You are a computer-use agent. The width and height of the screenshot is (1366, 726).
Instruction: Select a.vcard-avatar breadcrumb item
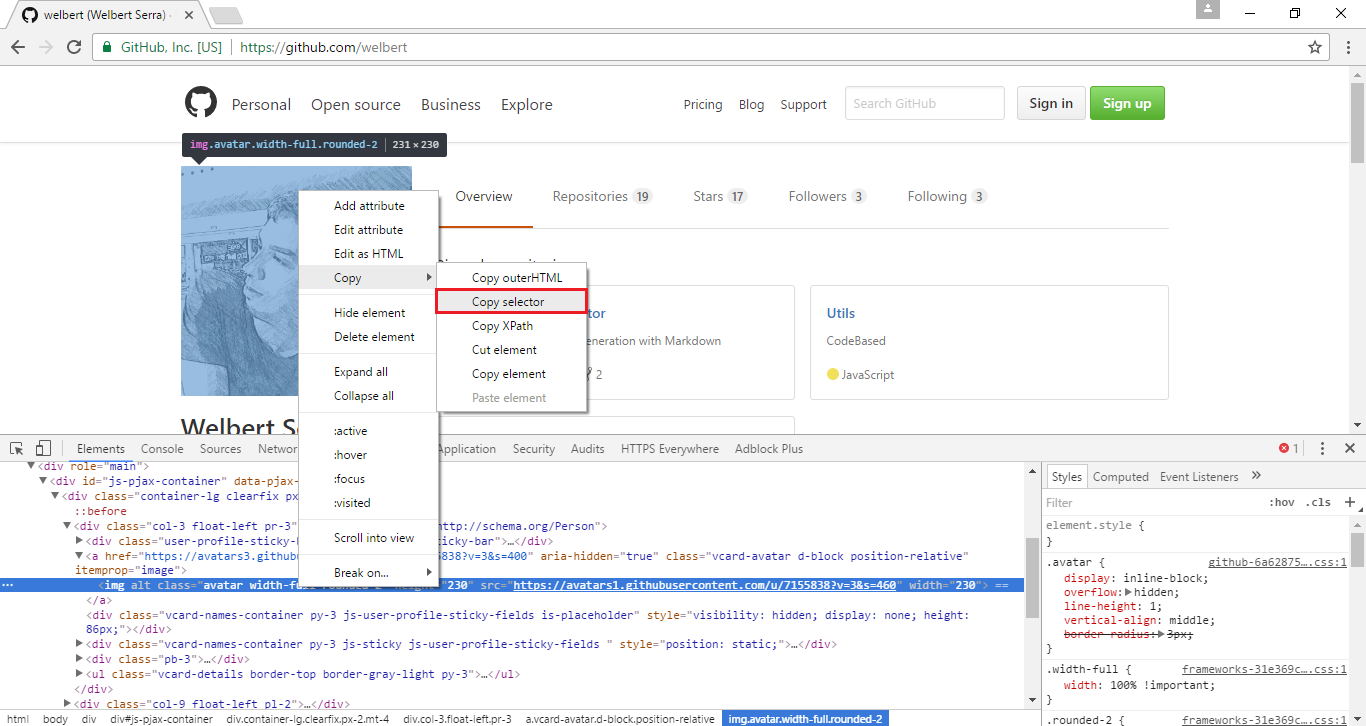pyautogui.click(x=620, y=719)
